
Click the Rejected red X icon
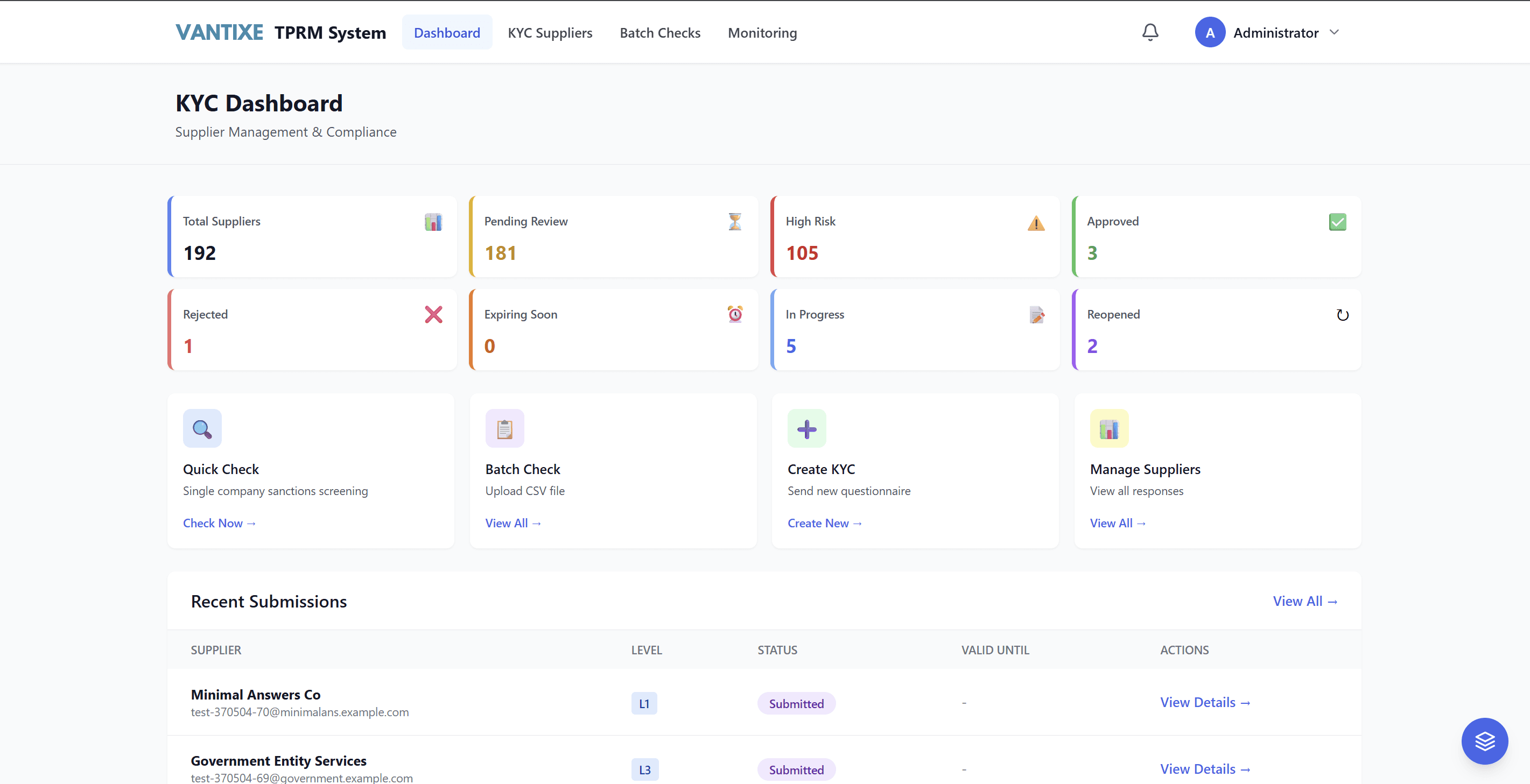pyautogui.click(x=433, y=315)
